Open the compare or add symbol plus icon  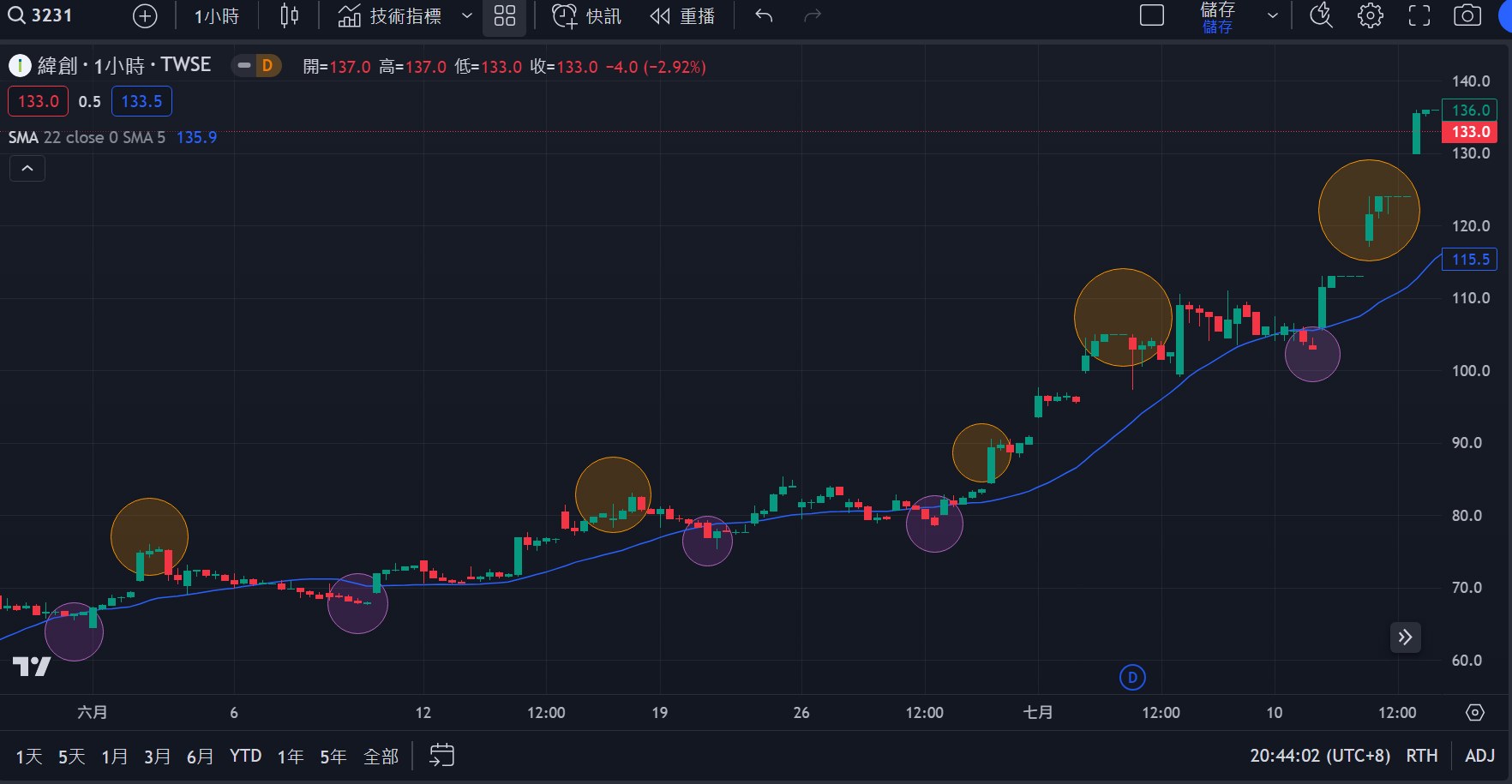145,16
